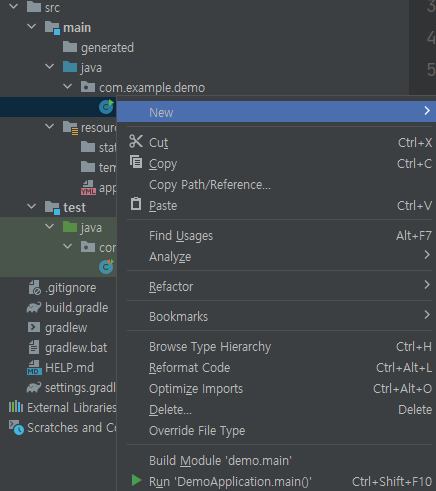Image resolution: width=436 pixels, height=491 pixels.
Task: Click the test class icon under test java
Action: [106, 267]
